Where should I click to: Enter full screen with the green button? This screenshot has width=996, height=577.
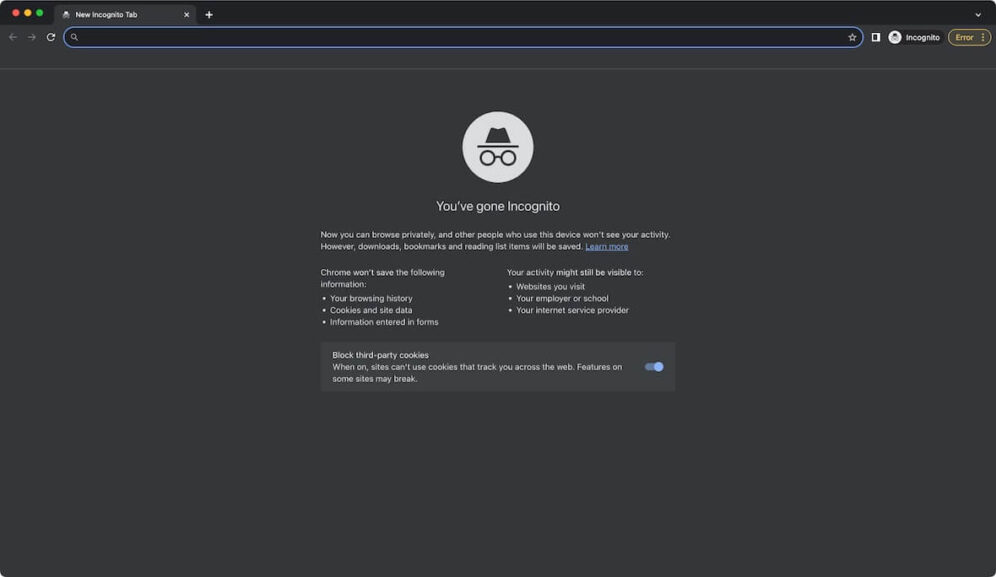pos(39,13)
